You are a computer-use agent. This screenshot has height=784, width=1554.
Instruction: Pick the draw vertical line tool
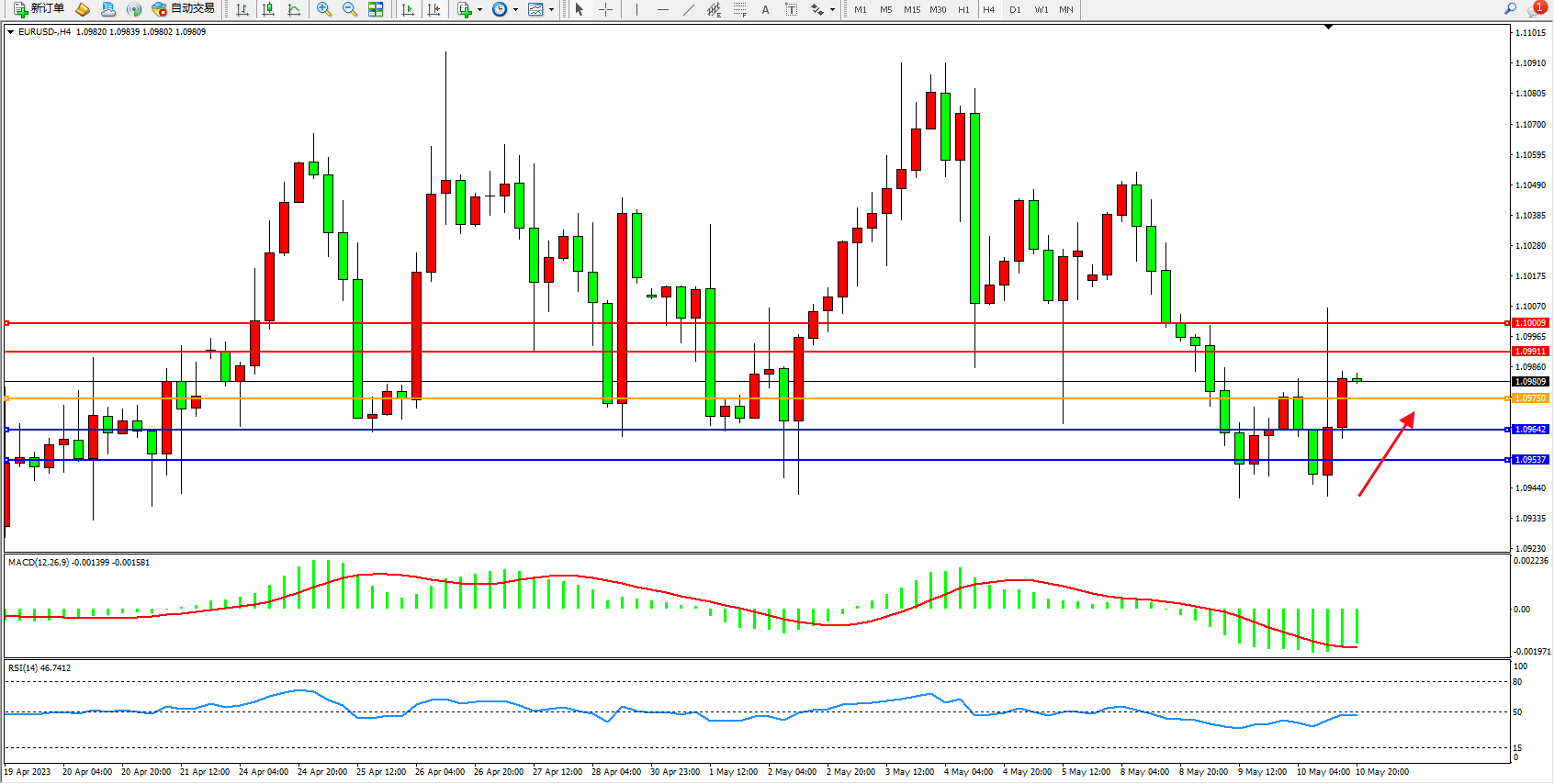[x=636, y=9]
